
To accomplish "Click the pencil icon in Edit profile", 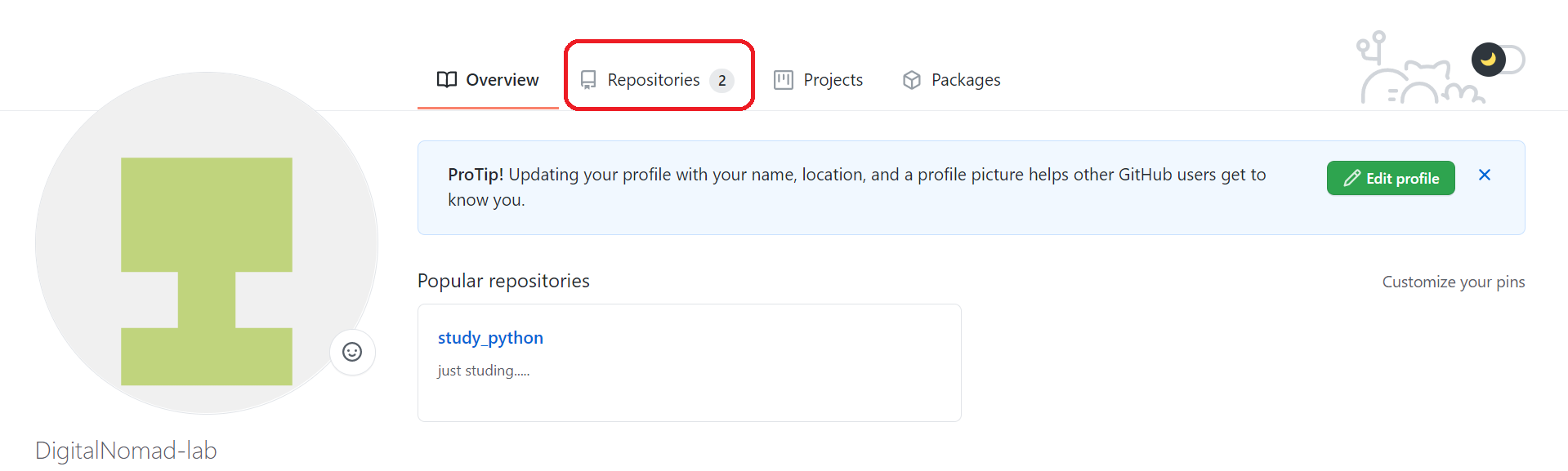I will 1352,178.
